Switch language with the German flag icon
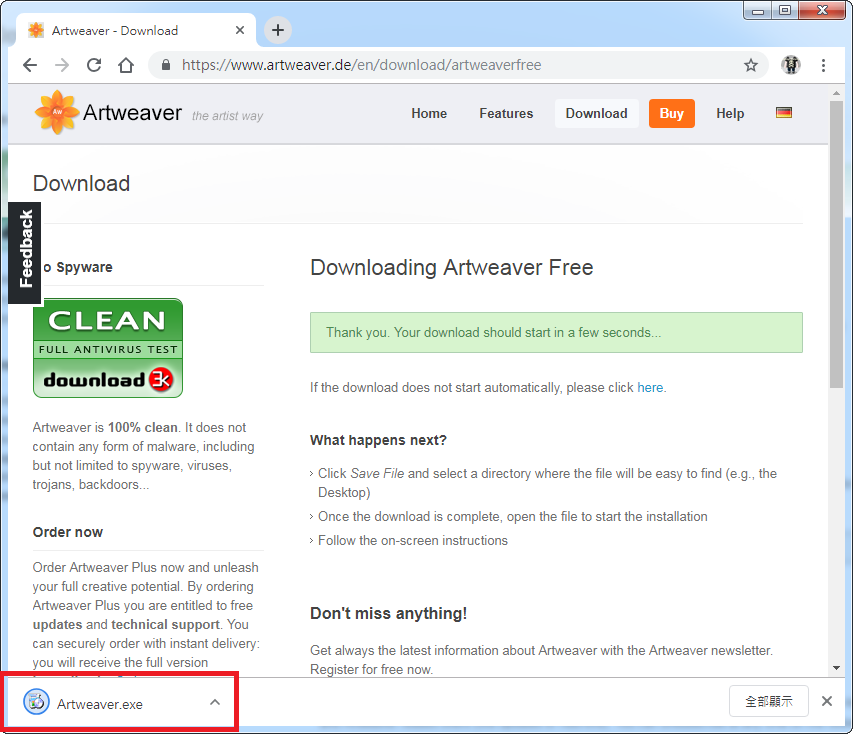Viewport: 853px width, 734px height. click(783, 113)
